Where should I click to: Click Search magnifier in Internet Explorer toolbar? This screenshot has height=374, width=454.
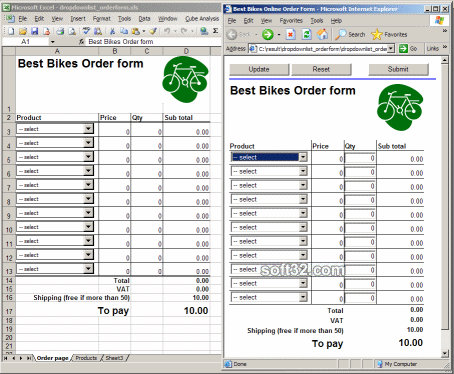(350, 34)
